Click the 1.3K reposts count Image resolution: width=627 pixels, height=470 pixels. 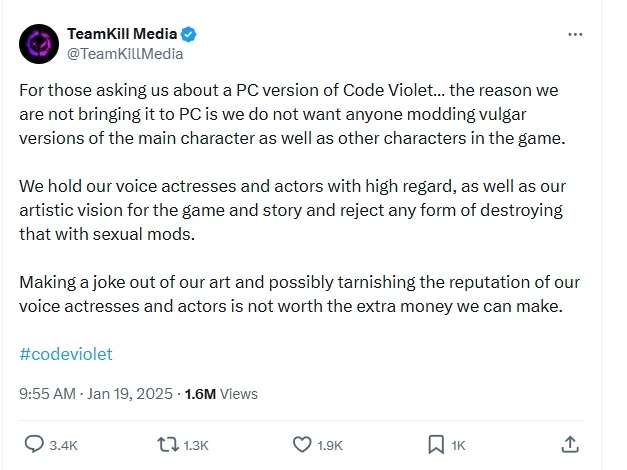click(x=197, y=444)
